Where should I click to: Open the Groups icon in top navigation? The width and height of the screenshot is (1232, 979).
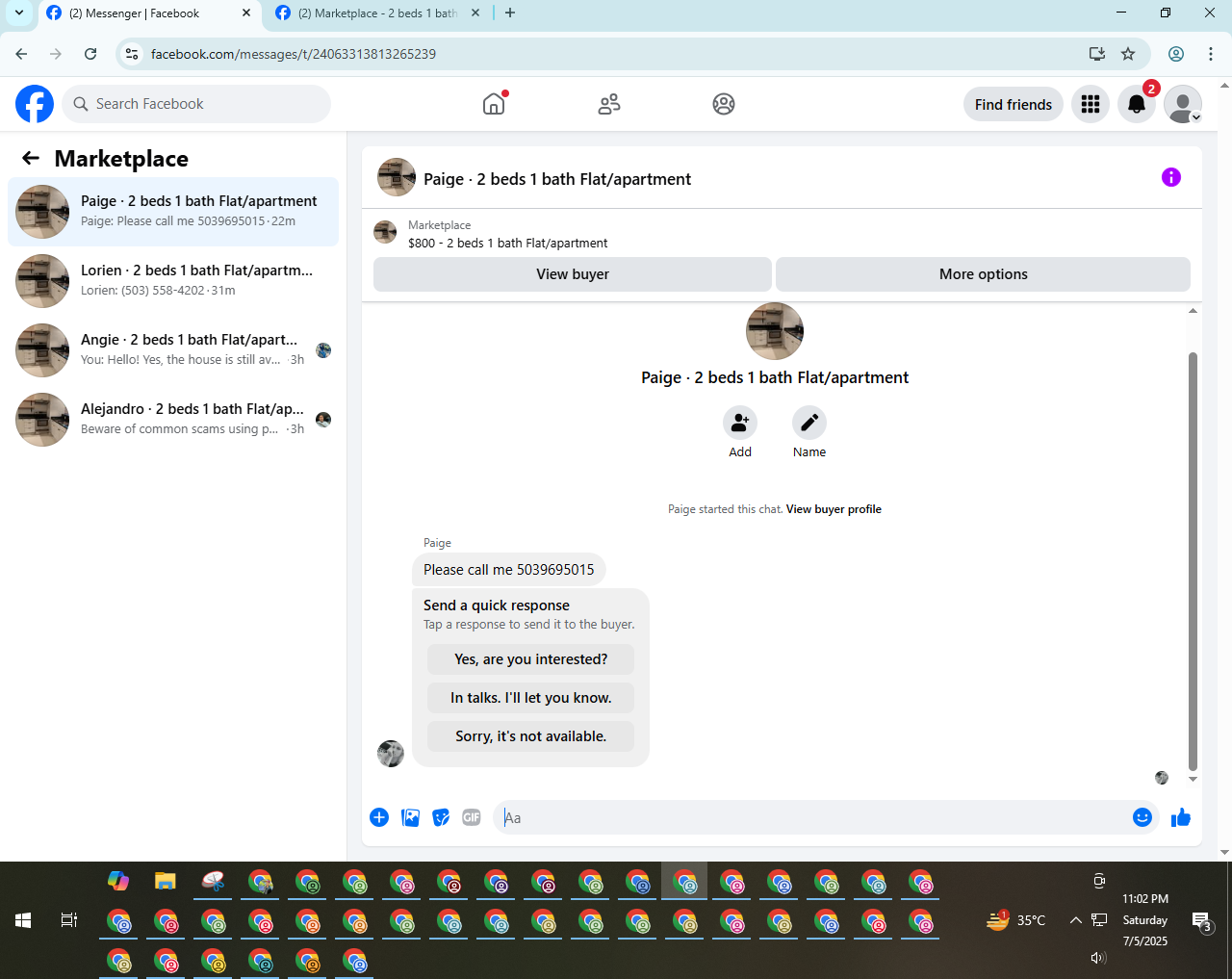point(724,104)
